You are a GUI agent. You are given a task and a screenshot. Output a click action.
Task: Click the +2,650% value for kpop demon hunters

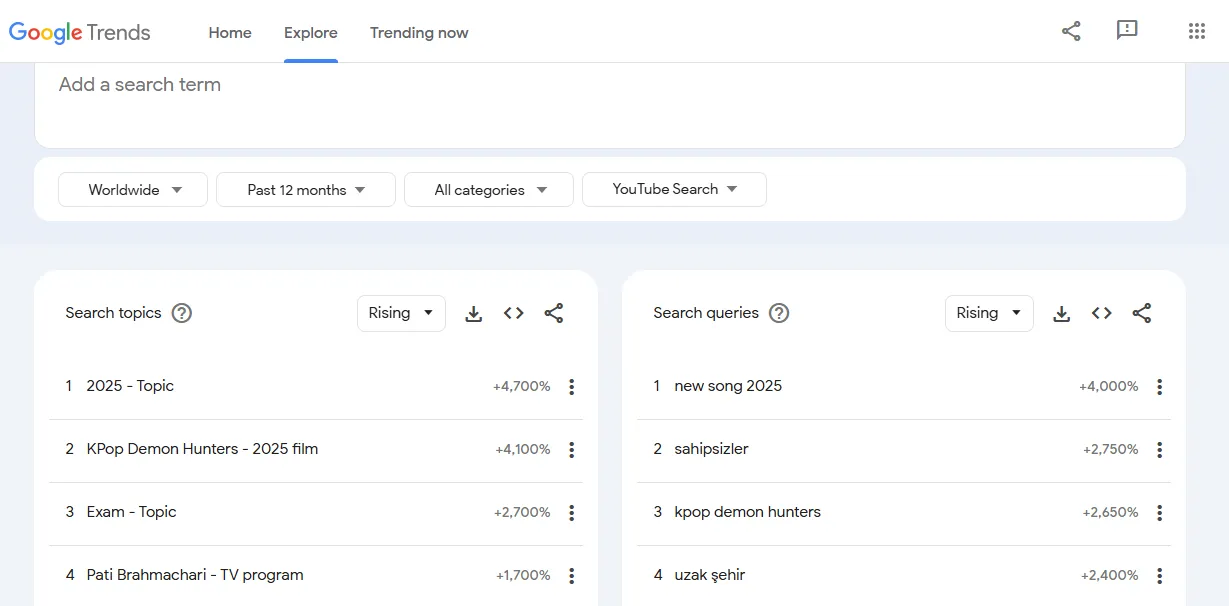coord(1110,513)
